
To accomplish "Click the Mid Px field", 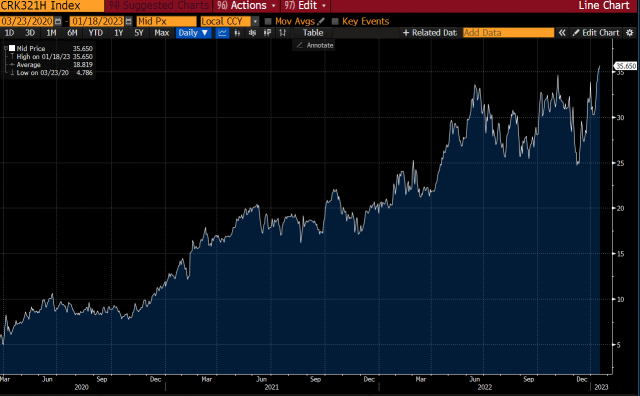I will click(167, 21).
